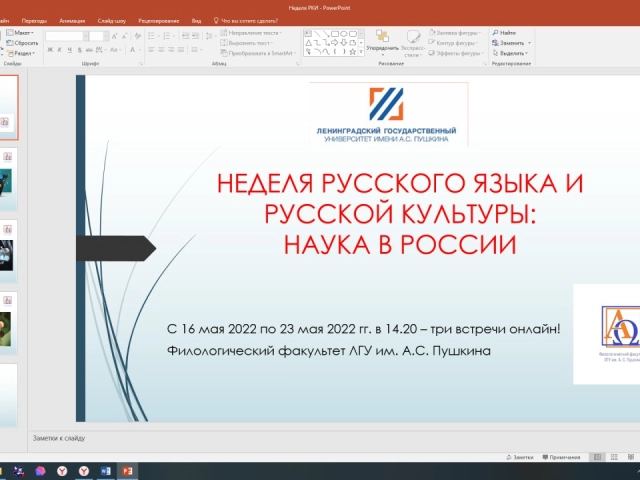This screenshot has height=480, width=640.
Task: Select the Right Arrow shape in gallery
Action: (335, 42)
